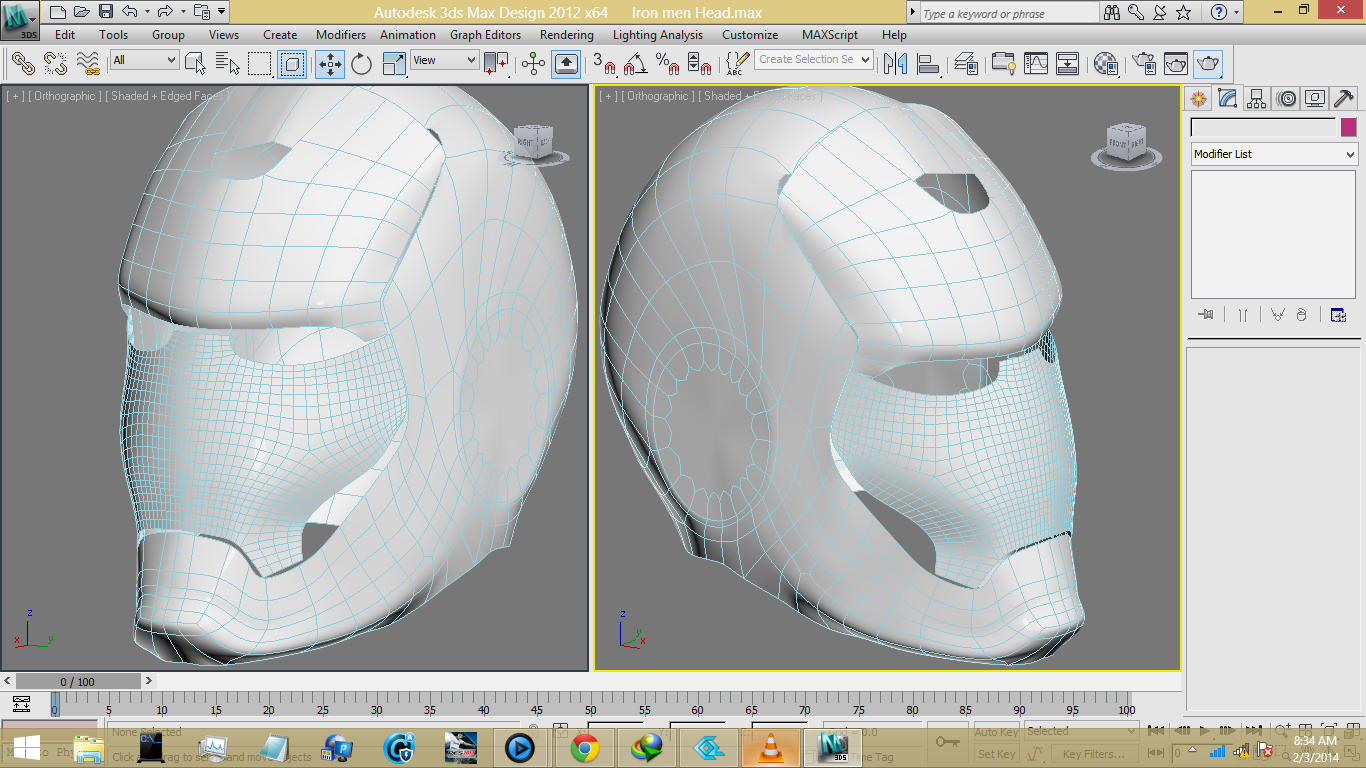Click the time slider showing 0 / 100
This screenshot has width=1366, height=768.
coord(78,681)
